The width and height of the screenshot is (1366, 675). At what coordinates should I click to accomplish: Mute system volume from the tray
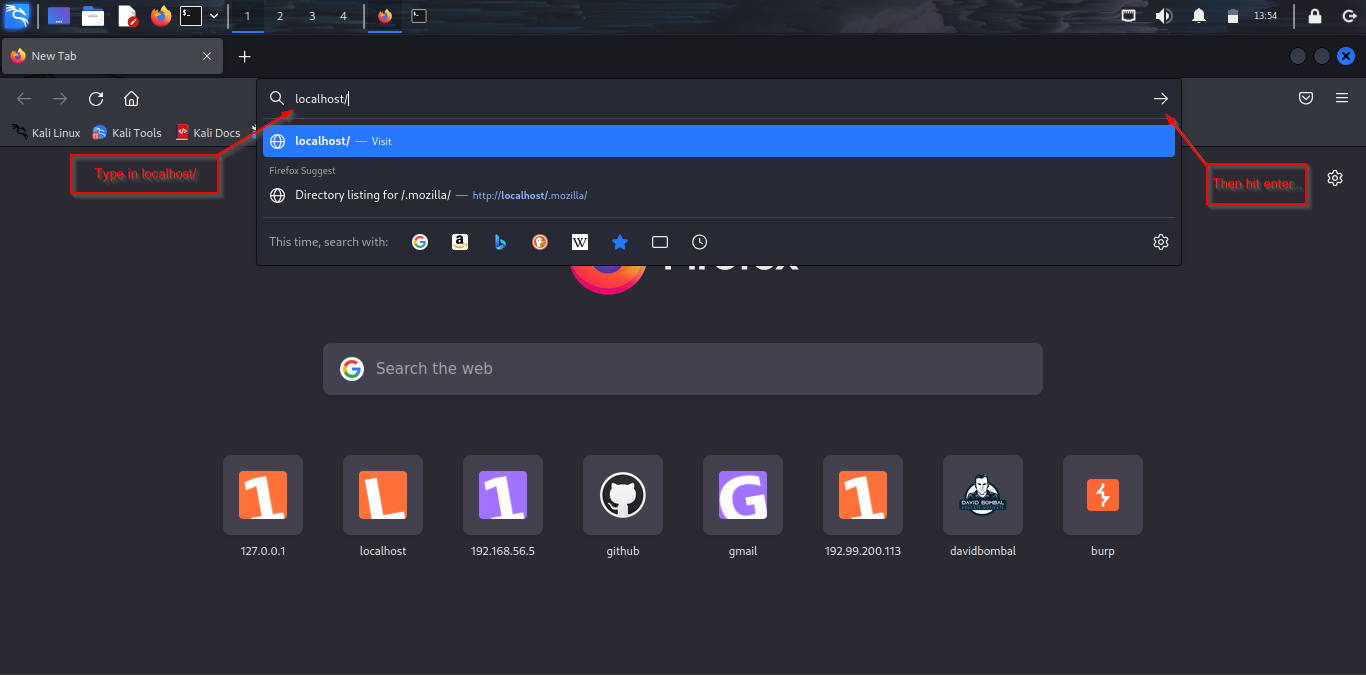(x=1163, y=15)
